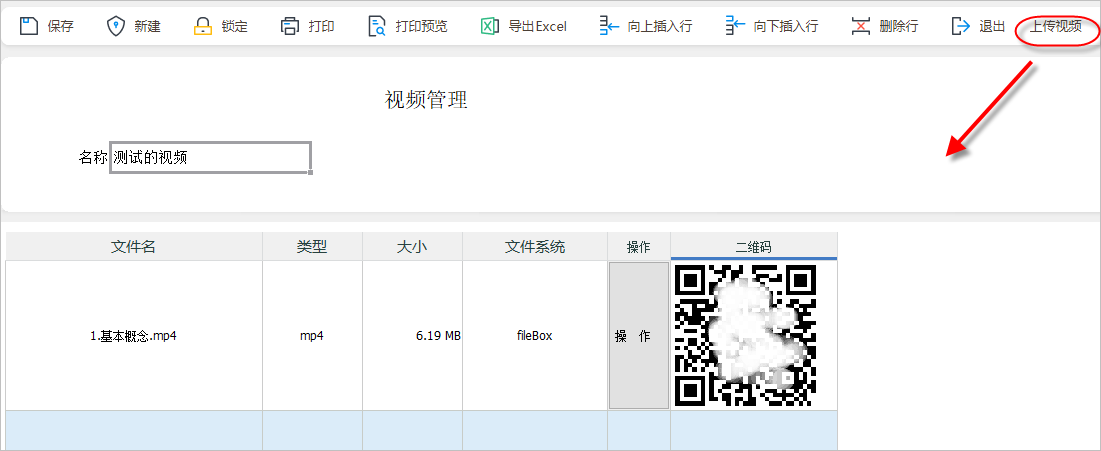Click the 类型 column header
Screen dimensions: 1101x451
click(312, 247)
